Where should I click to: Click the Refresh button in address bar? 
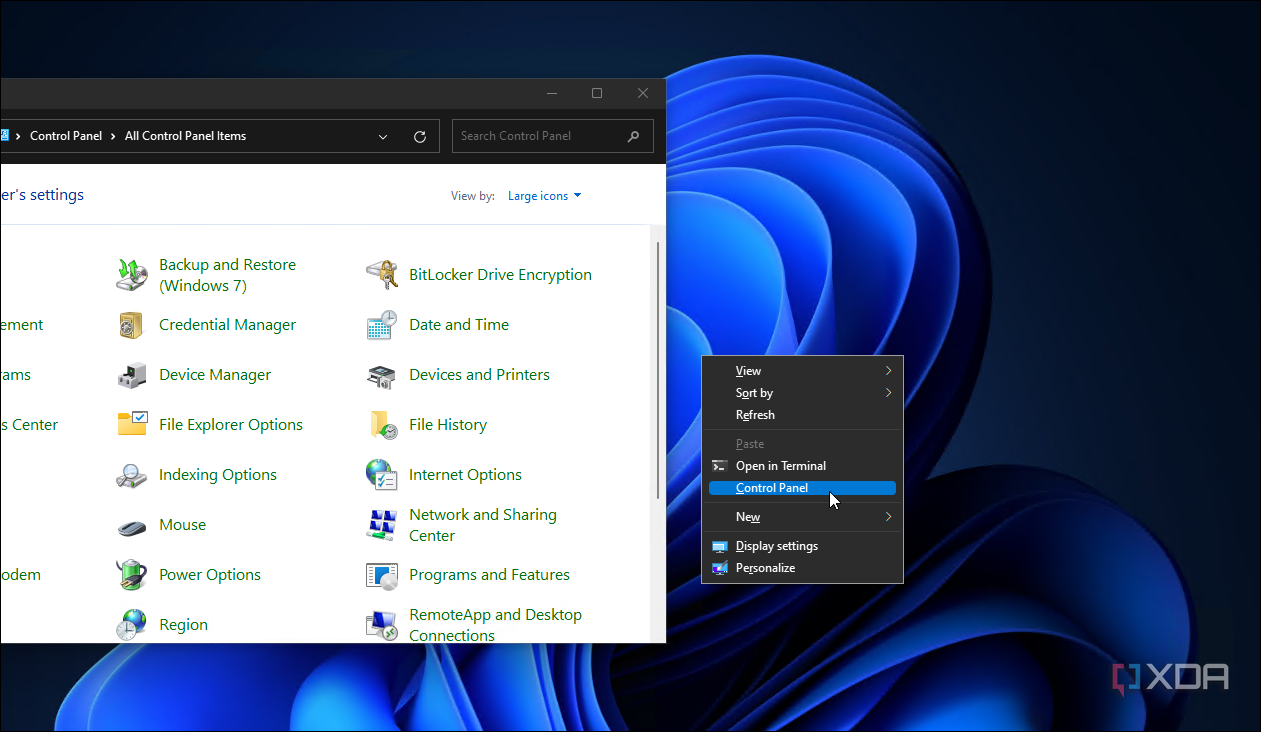(x=419, y=135)
